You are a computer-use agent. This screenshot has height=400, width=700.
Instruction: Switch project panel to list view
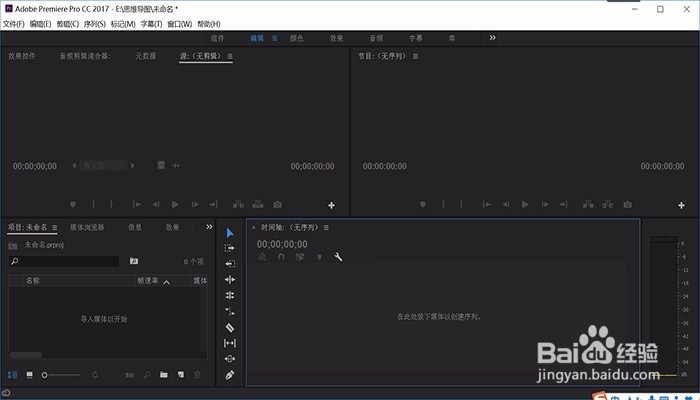[x=12, y=375]
